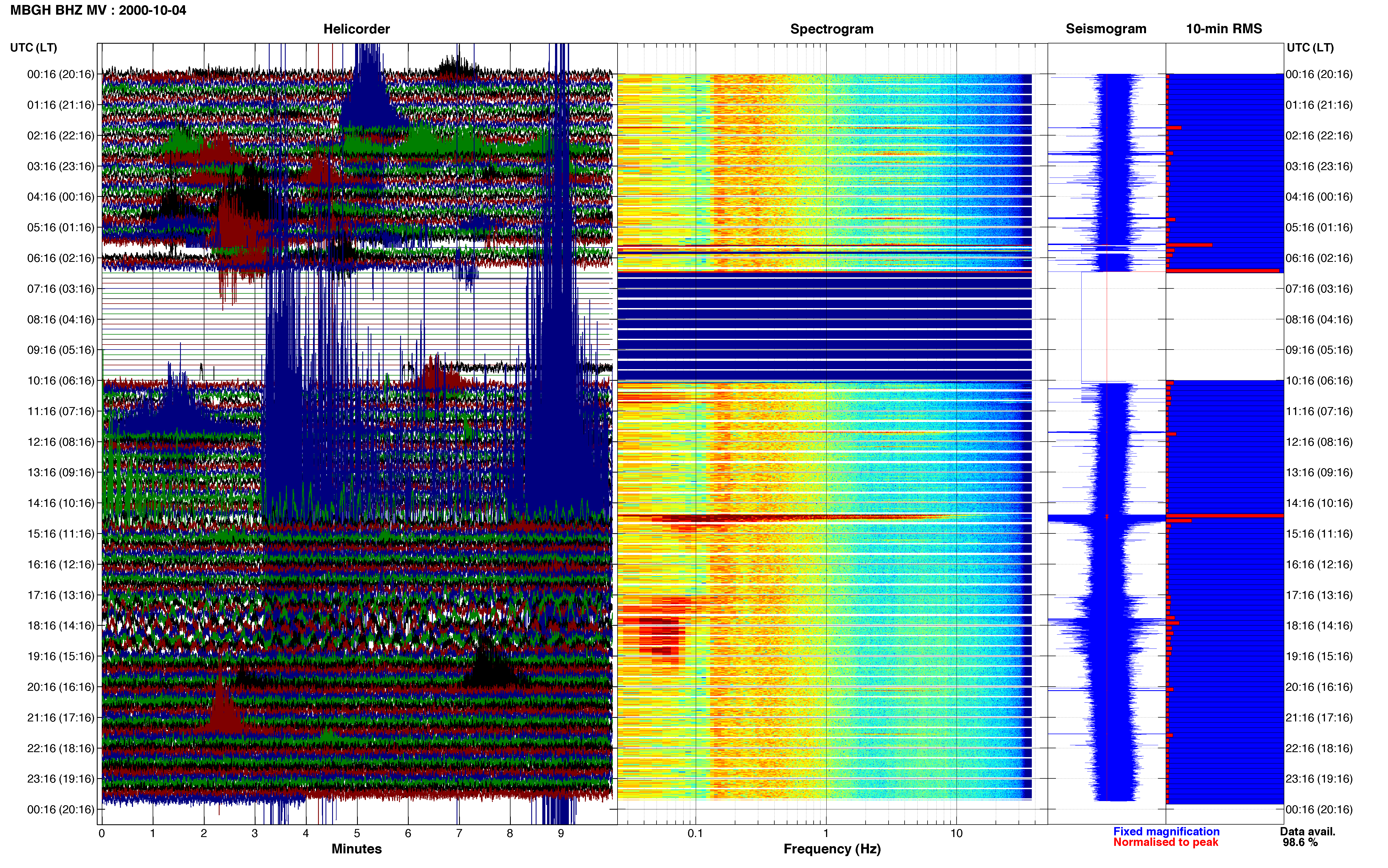Viewport: 1388px width, 868px height.
Task: Click helicorder time label 15:16 (11:16)
Action: coord(61,534)
